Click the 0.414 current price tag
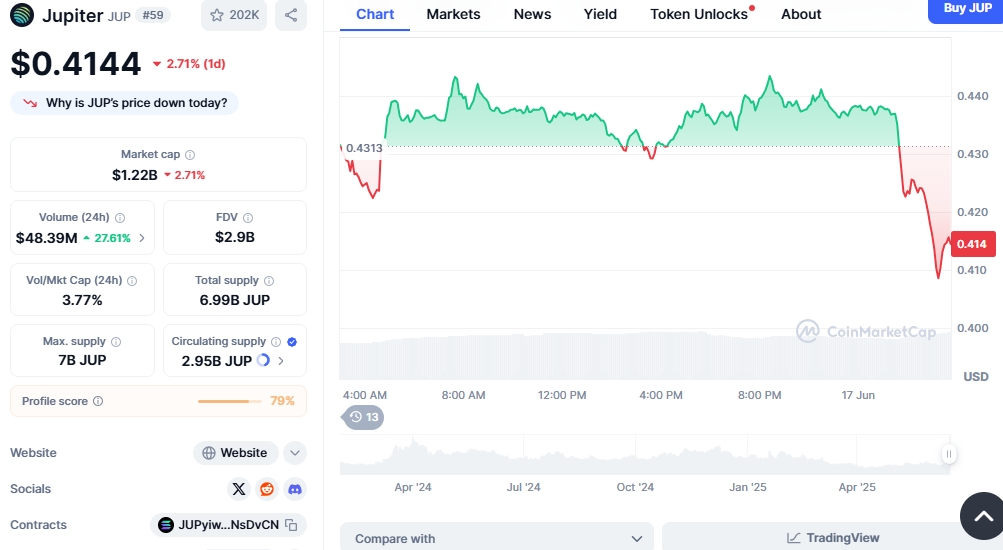The height and width of the screenshot is (550, 1003). tap(973, 244)
